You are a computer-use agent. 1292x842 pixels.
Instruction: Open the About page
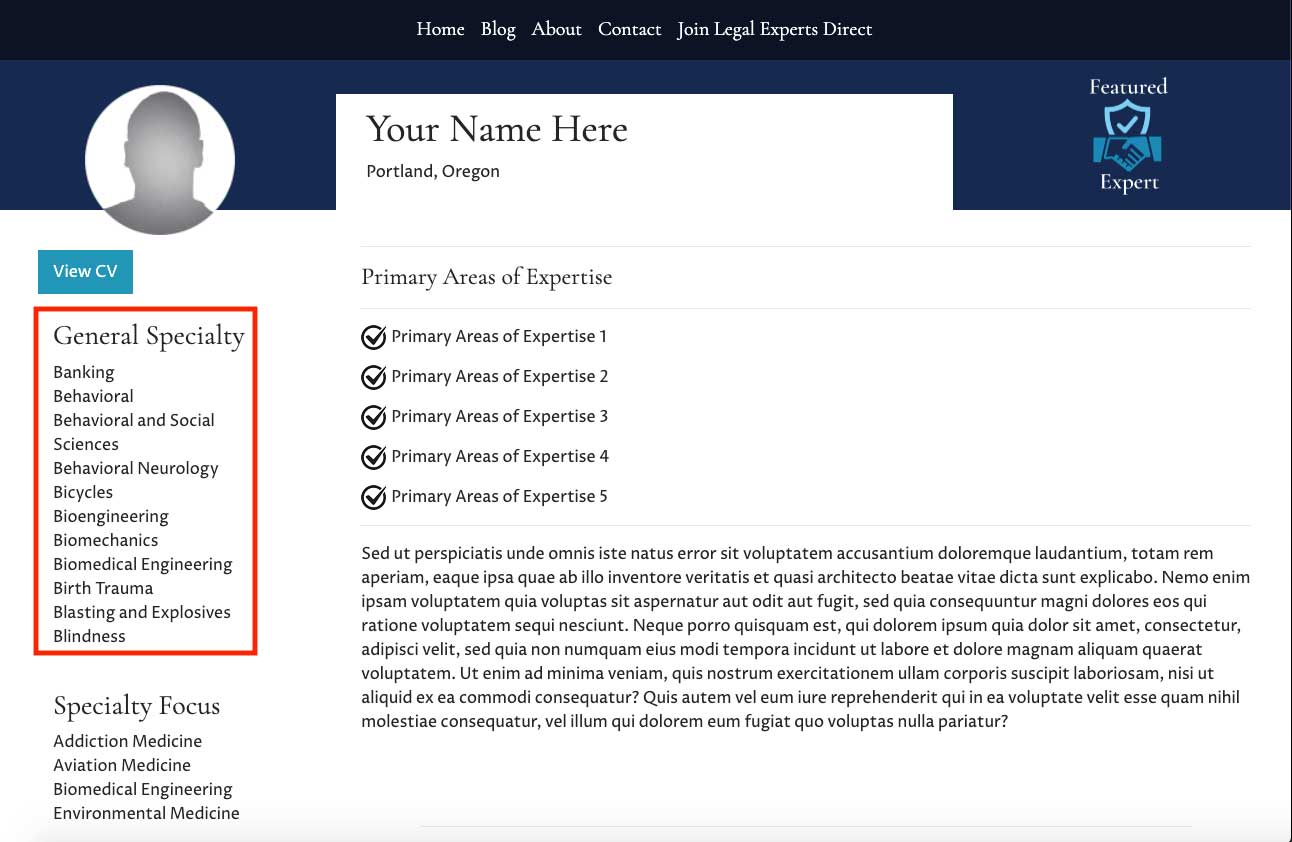pos(556,29)
